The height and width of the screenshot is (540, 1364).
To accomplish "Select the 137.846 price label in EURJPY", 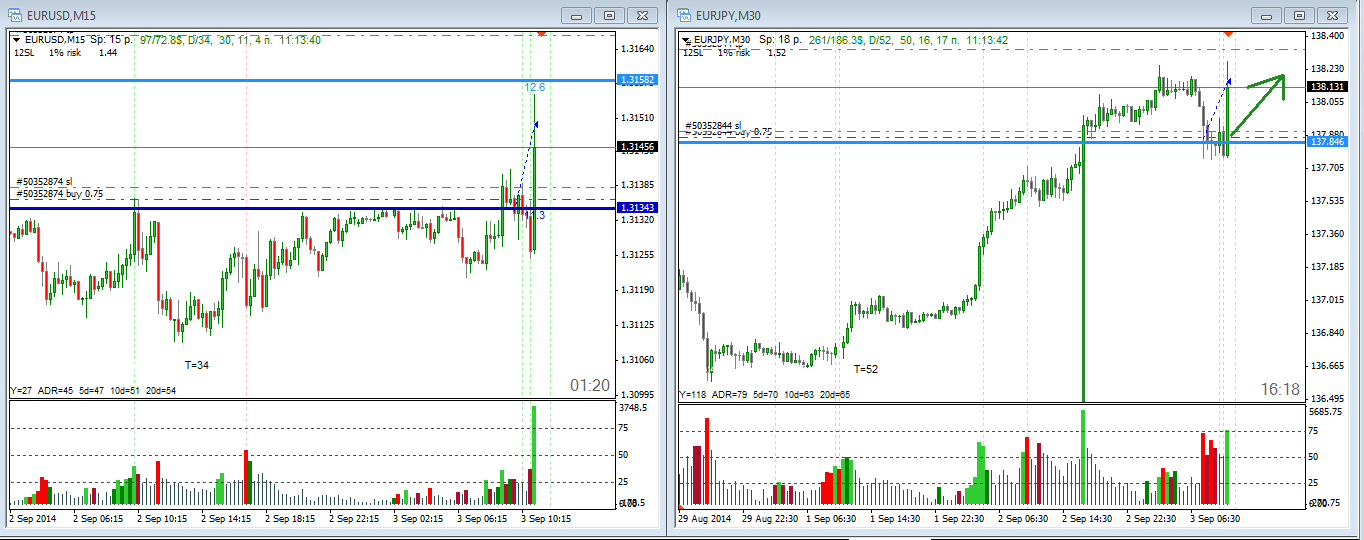I will [x=1327, y=142].
